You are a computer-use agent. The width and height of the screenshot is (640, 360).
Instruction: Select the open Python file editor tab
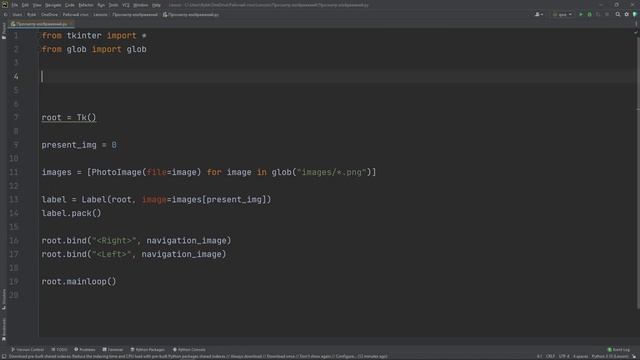point(40,24)
